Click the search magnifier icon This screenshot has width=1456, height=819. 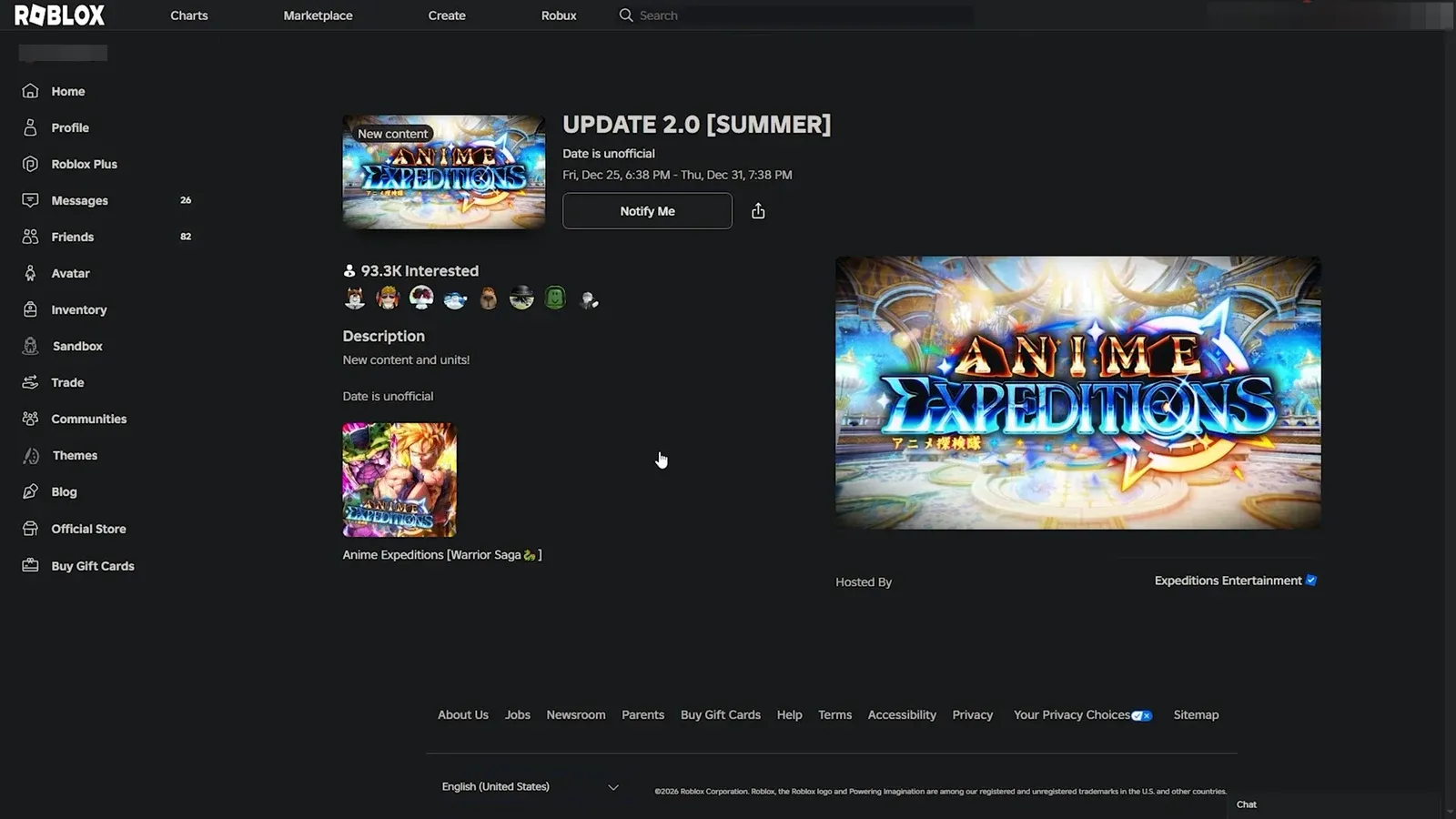click(626, 15)
